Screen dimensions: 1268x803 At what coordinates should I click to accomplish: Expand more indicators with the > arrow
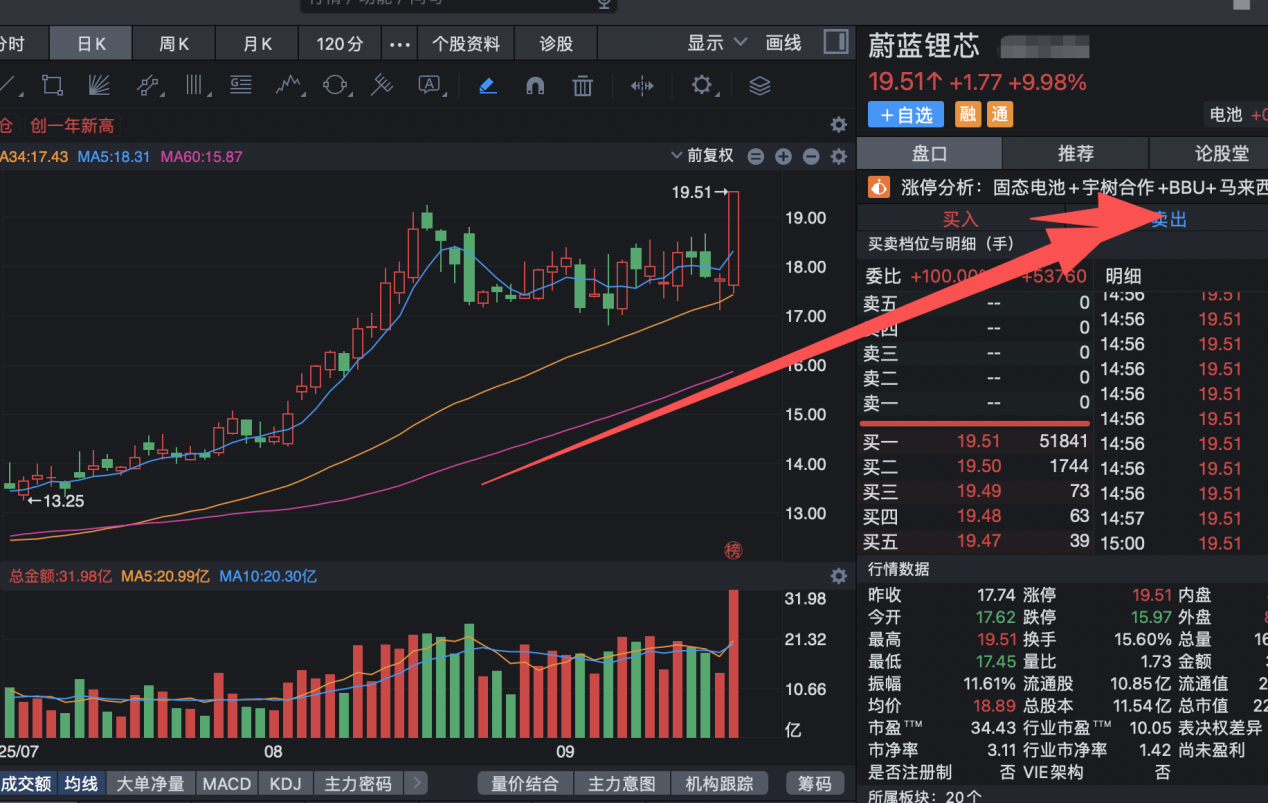[416, 783]
